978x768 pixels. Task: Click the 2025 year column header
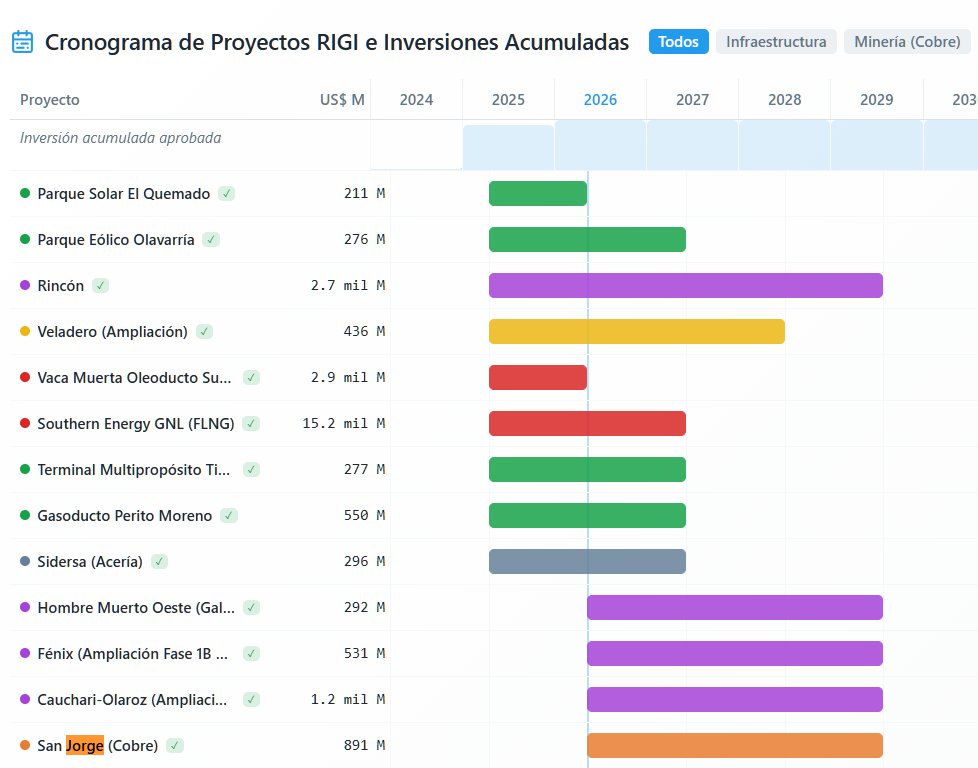coord(508,100)
